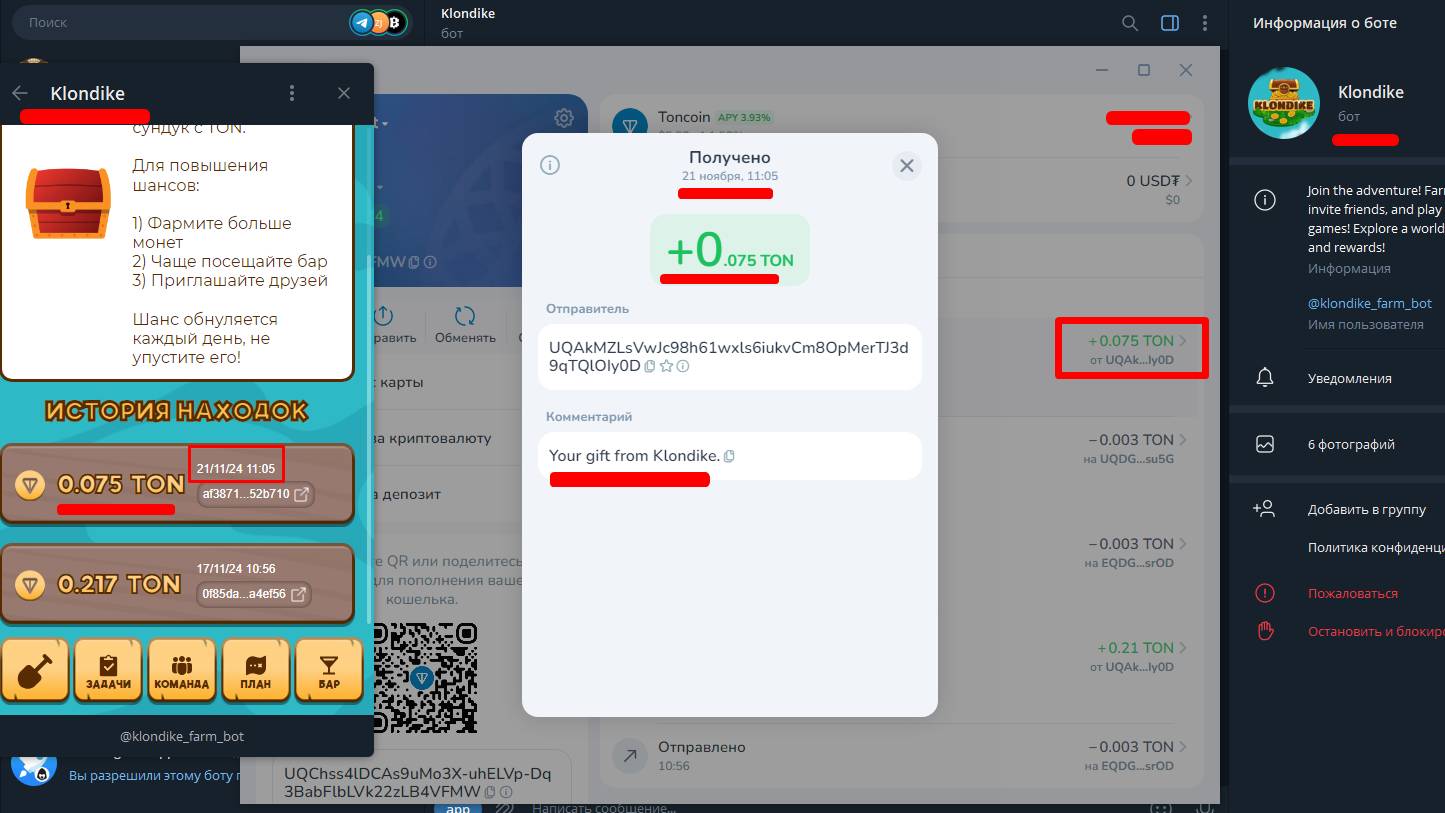Click the info icon beside bot description
The image size is (1445, 813).
pos(1265,200)
